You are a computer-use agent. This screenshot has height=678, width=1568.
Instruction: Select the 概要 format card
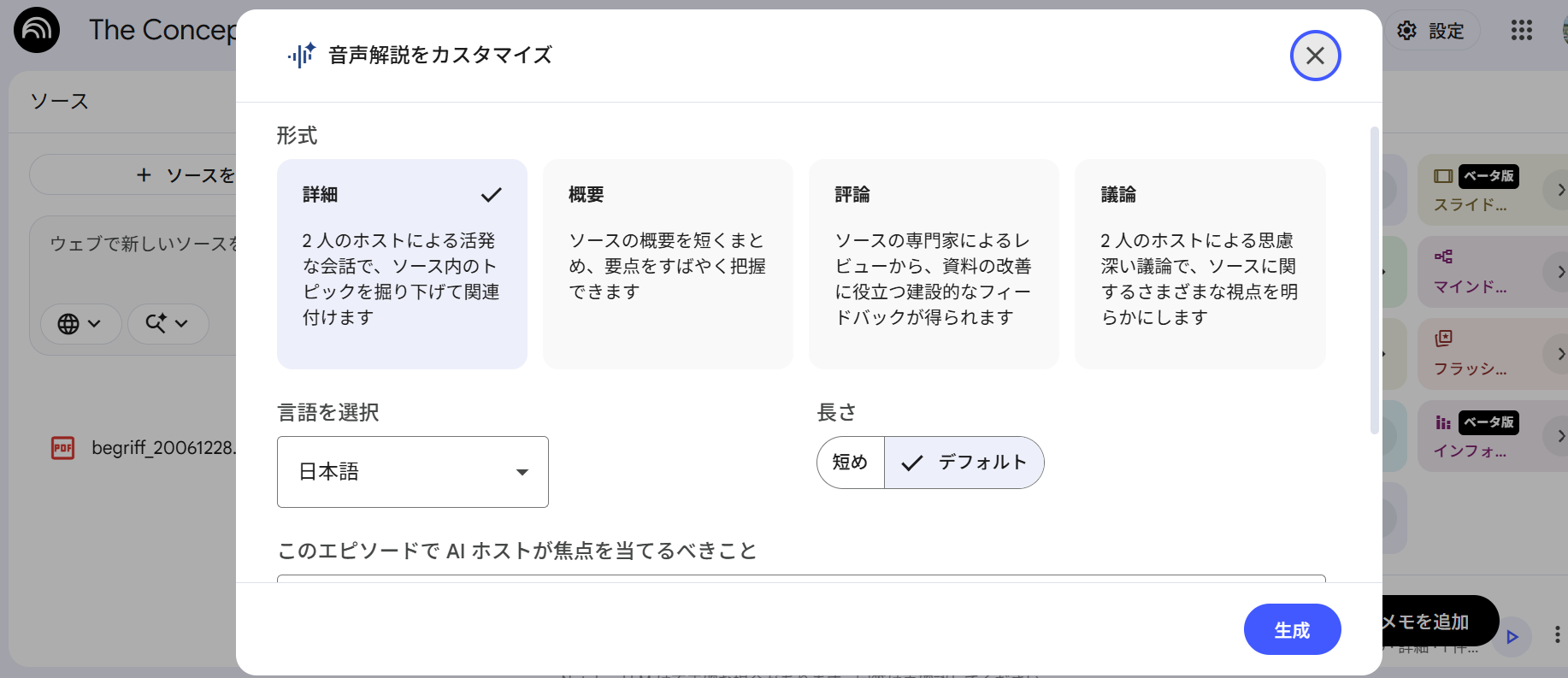pyautogui.click(x=668, y=264)
